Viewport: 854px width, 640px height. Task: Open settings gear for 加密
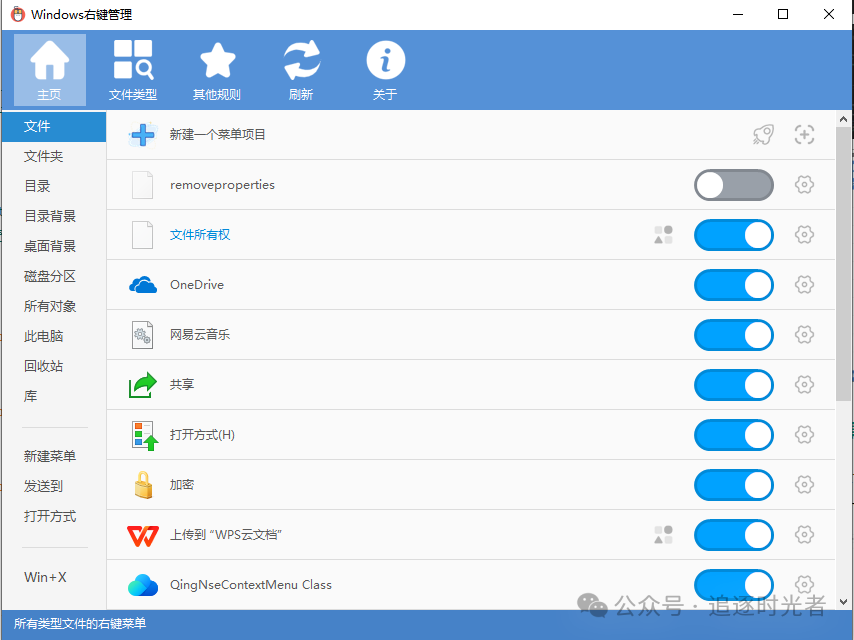tap(804, 484)
